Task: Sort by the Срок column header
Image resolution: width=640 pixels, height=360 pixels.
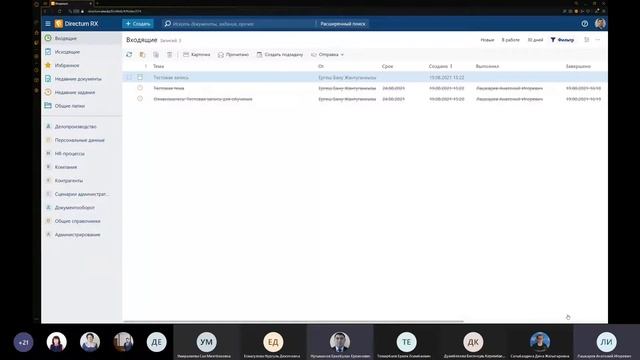Action: (x=387, y=66)
